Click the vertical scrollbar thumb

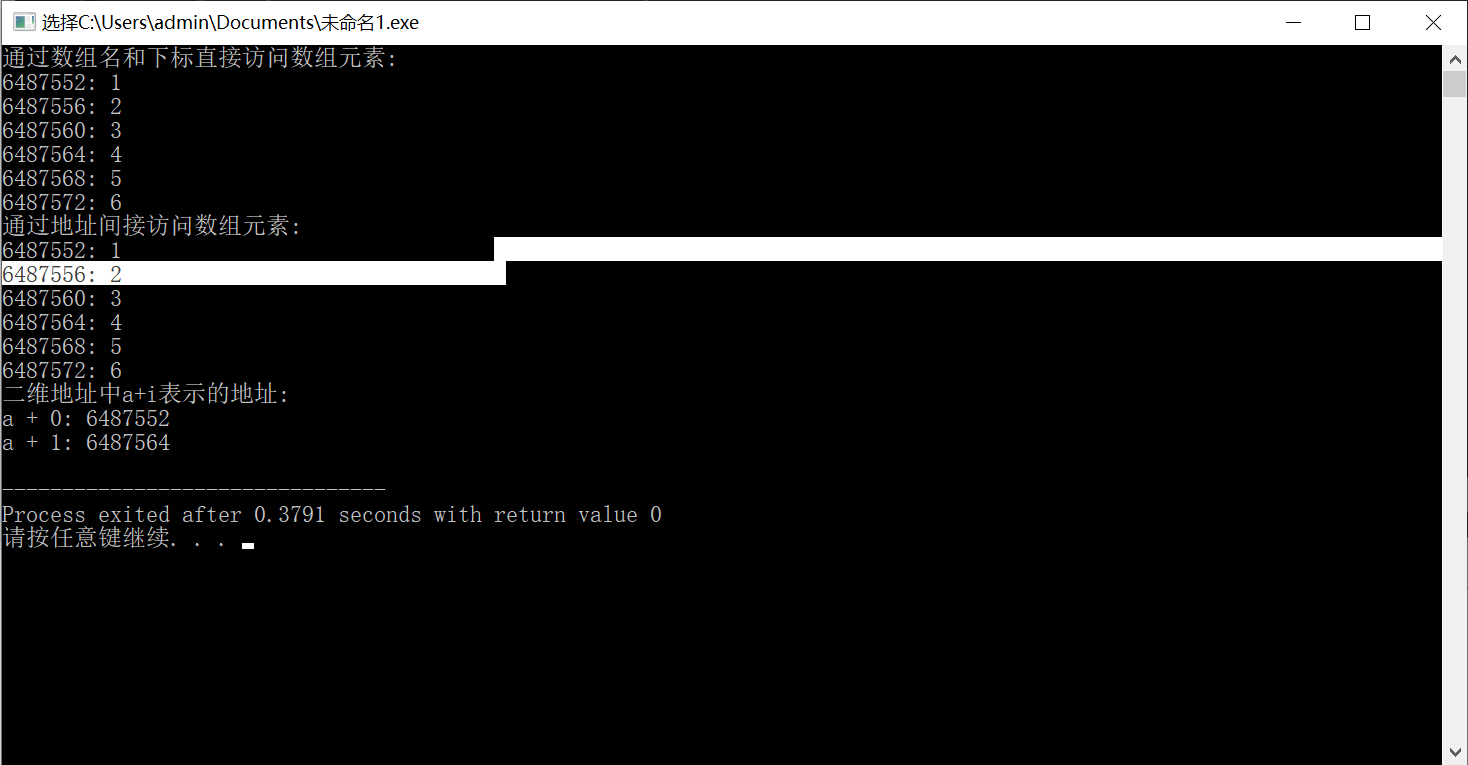1454,84
